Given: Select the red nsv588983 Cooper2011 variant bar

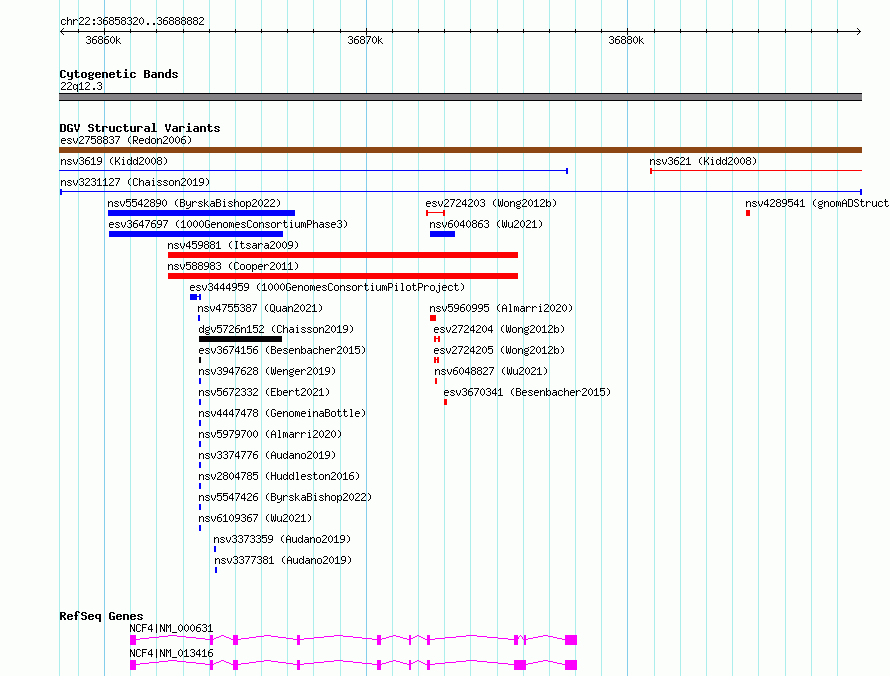Looking at the screenshot, I should [343, 276].
